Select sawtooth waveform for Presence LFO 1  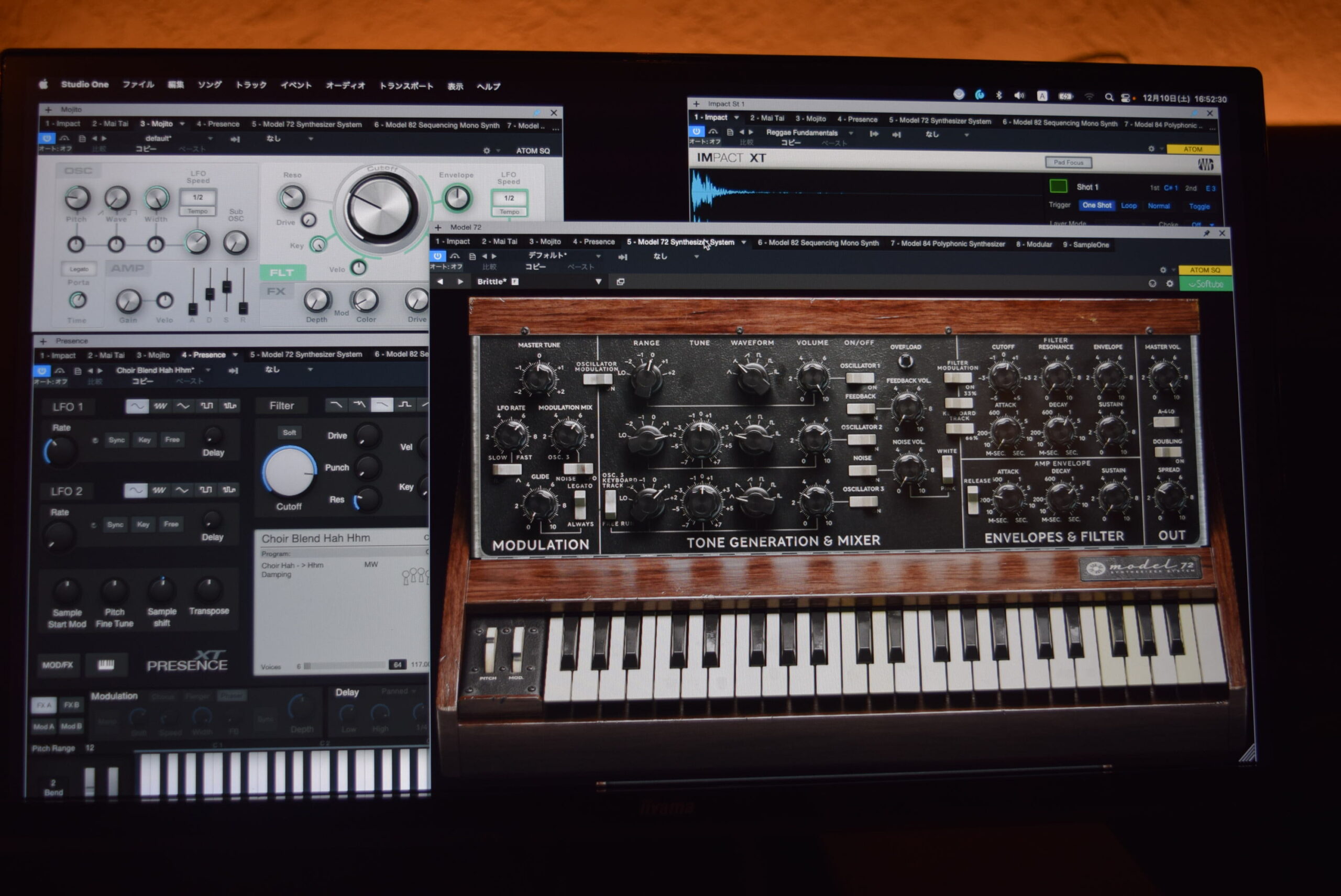pyautogui.click(x=161, y=406)
